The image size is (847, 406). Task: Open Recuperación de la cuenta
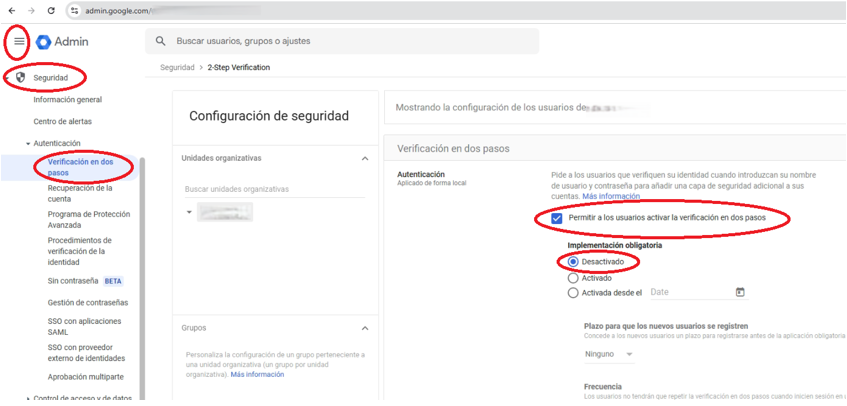(x=80, y=193)
